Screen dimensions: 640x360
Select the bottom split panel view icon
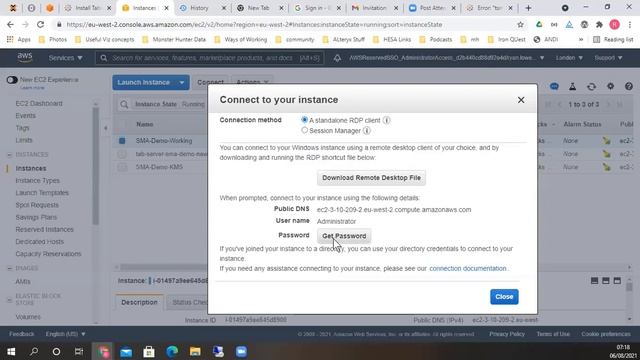click(594, 281)
